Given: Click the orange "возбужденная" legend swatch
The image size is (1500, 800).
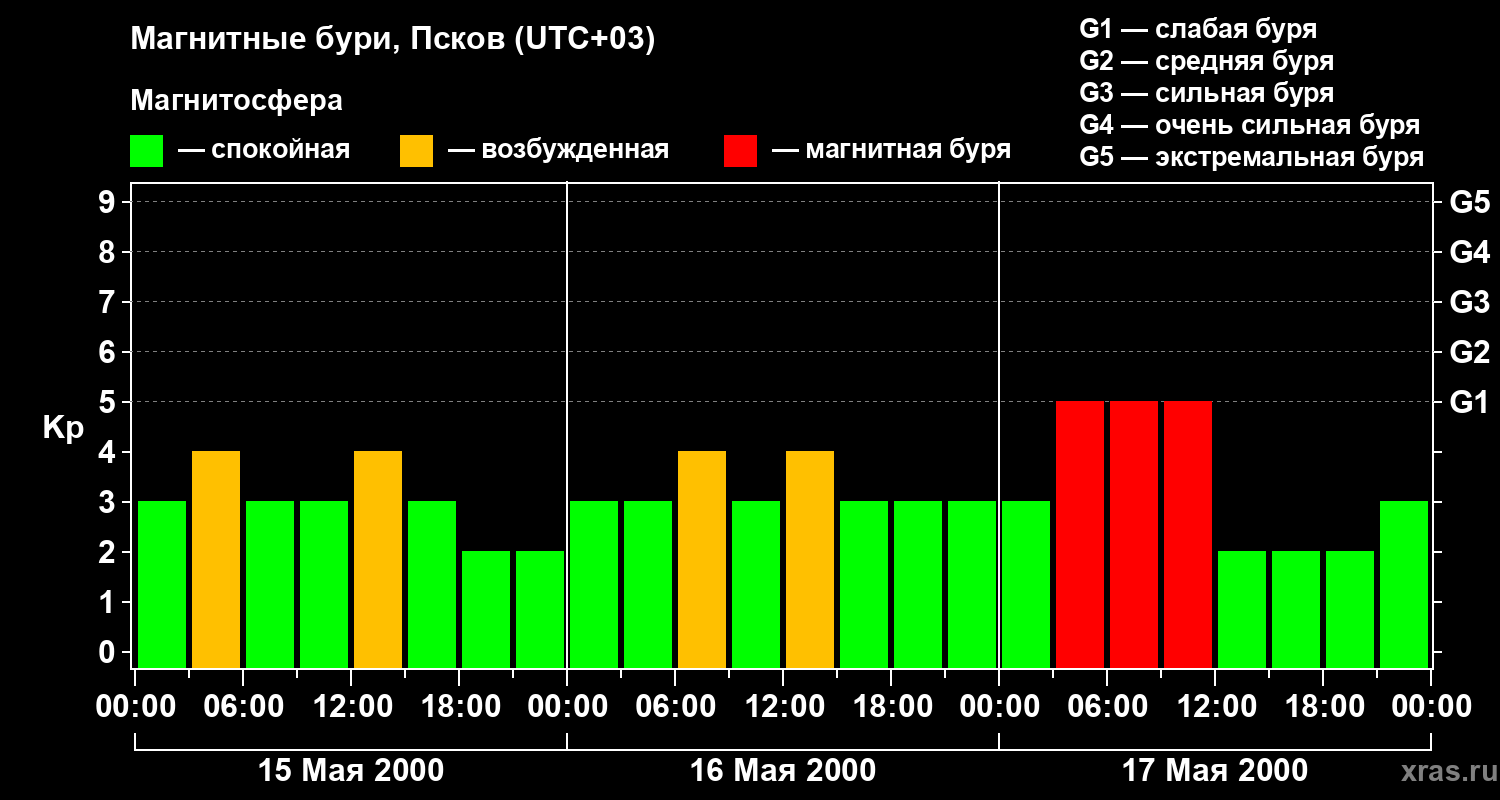Looking at the screenshot, I should [x=416, y=151].
